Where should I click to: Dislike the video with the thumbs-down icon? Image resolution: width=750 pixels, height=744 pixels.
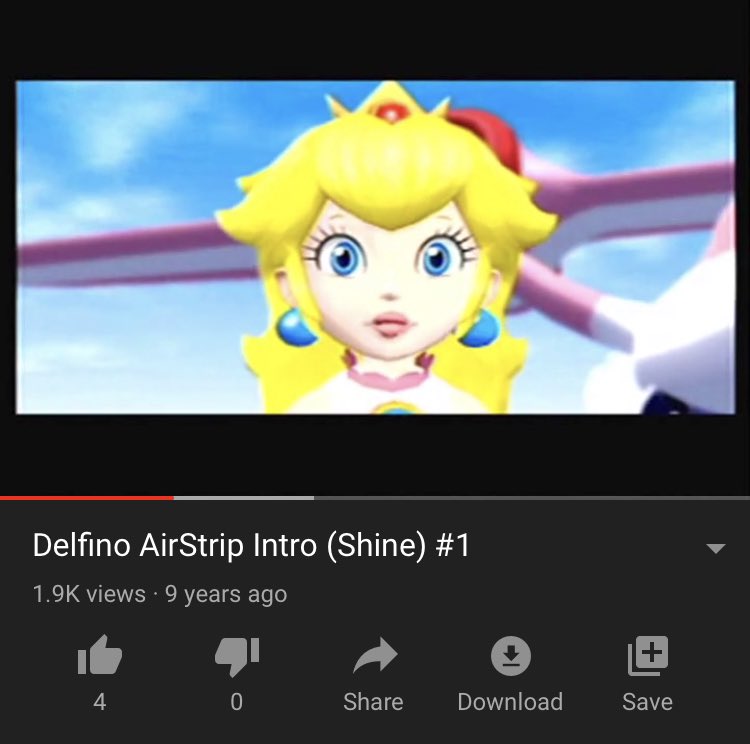click(237, 656)
